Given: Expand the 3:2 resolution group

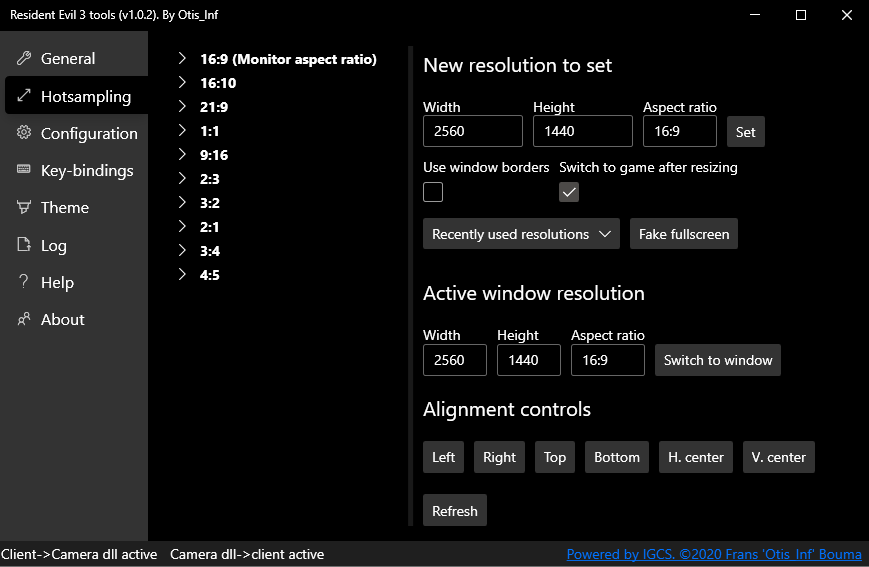Looking at the screenshot, I should coord(182,202).
